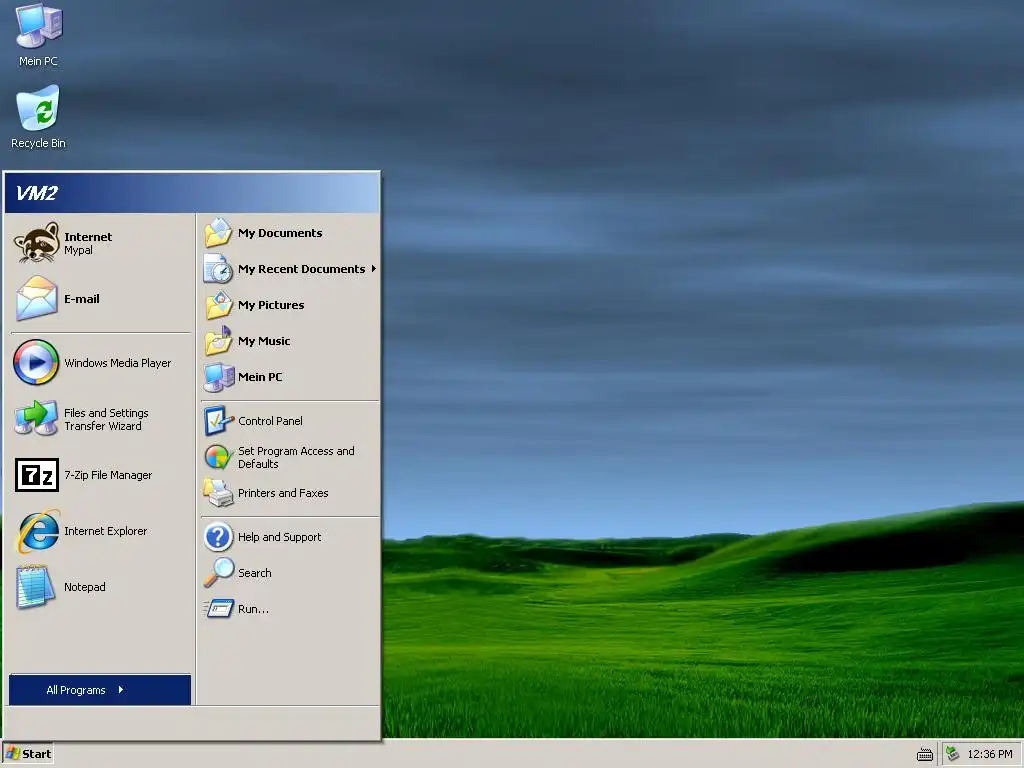This screenshot has height=768, width=1024.
Task: Expand the All Programs menu
Action: [x=100, y=690]
